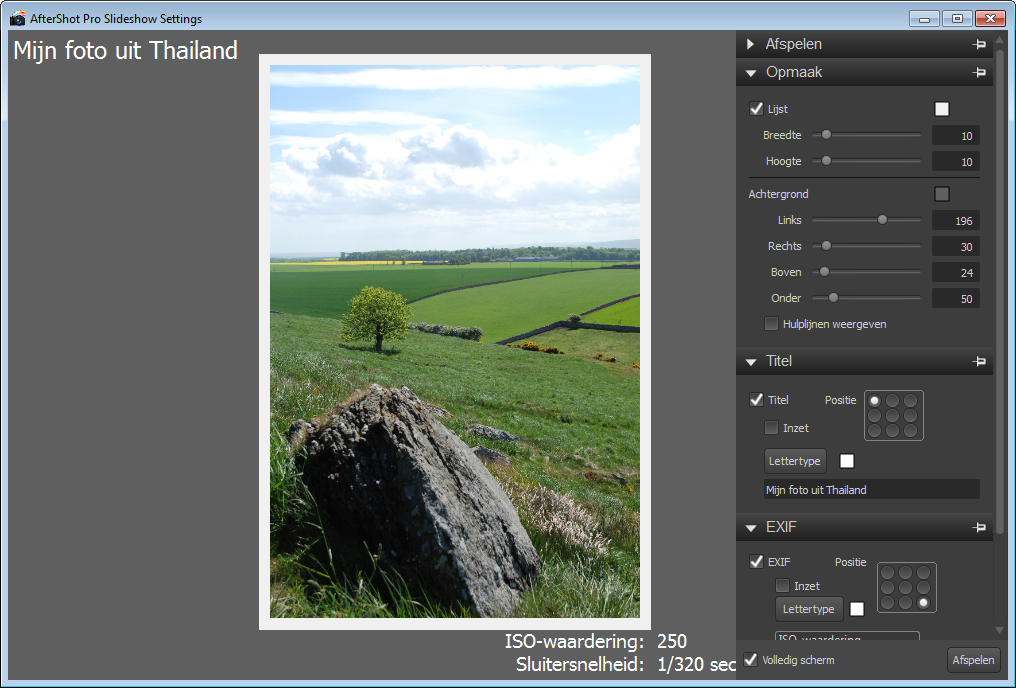Click the pin icon on Opmaak panel

point(979,73)
